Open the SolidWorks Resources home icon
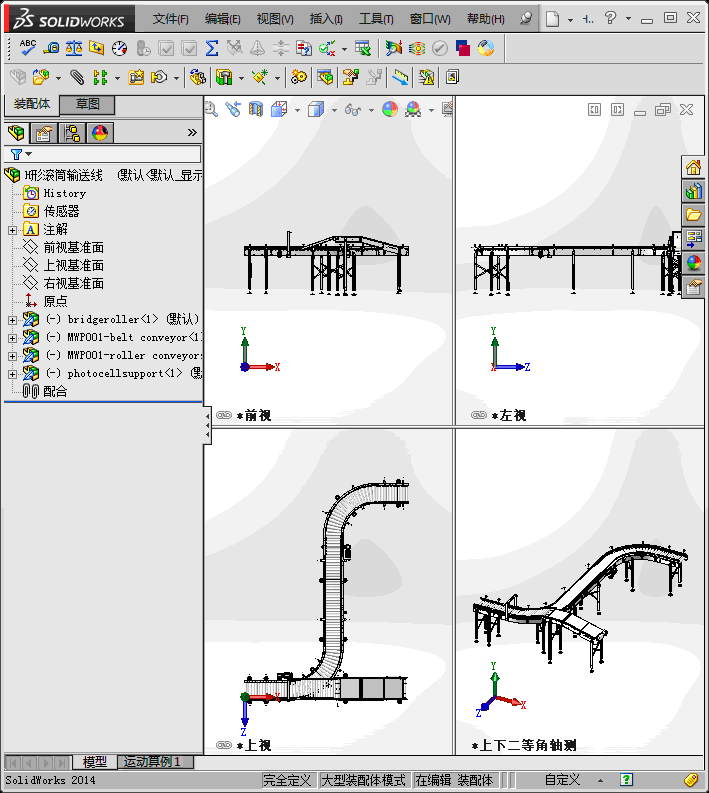Screen dimensions: 709x793 pos(693,167)
